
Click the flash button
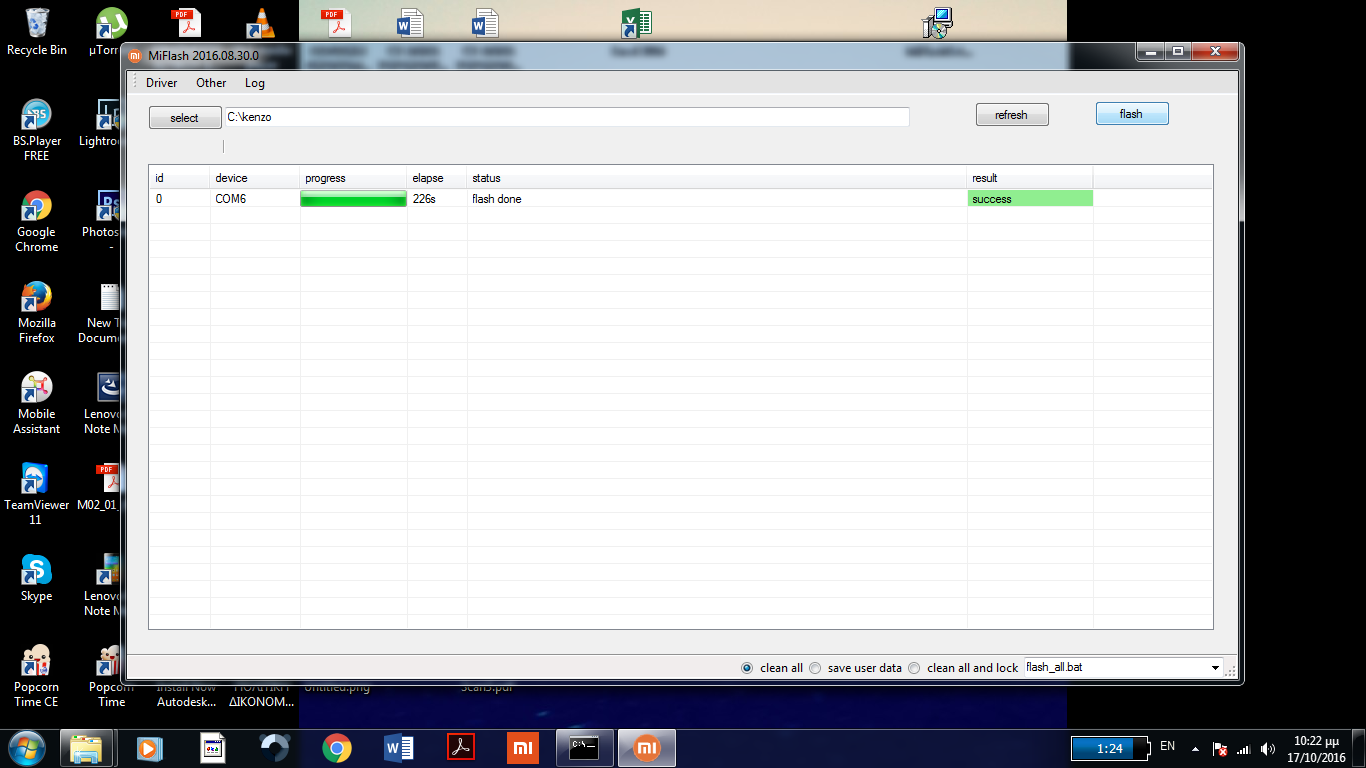(x=1131, y=114)
